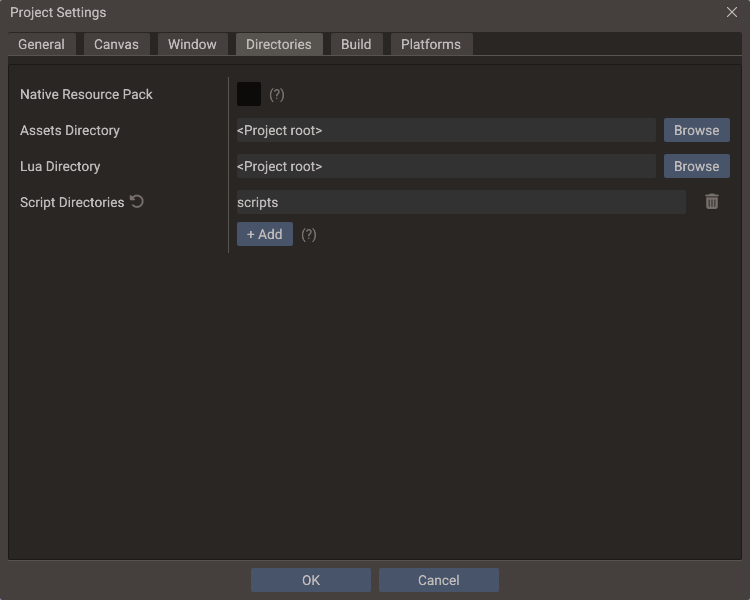This screenshot has height=600, width=750.
Task: Edit the scripts directory field
Action: click(461, 202)
